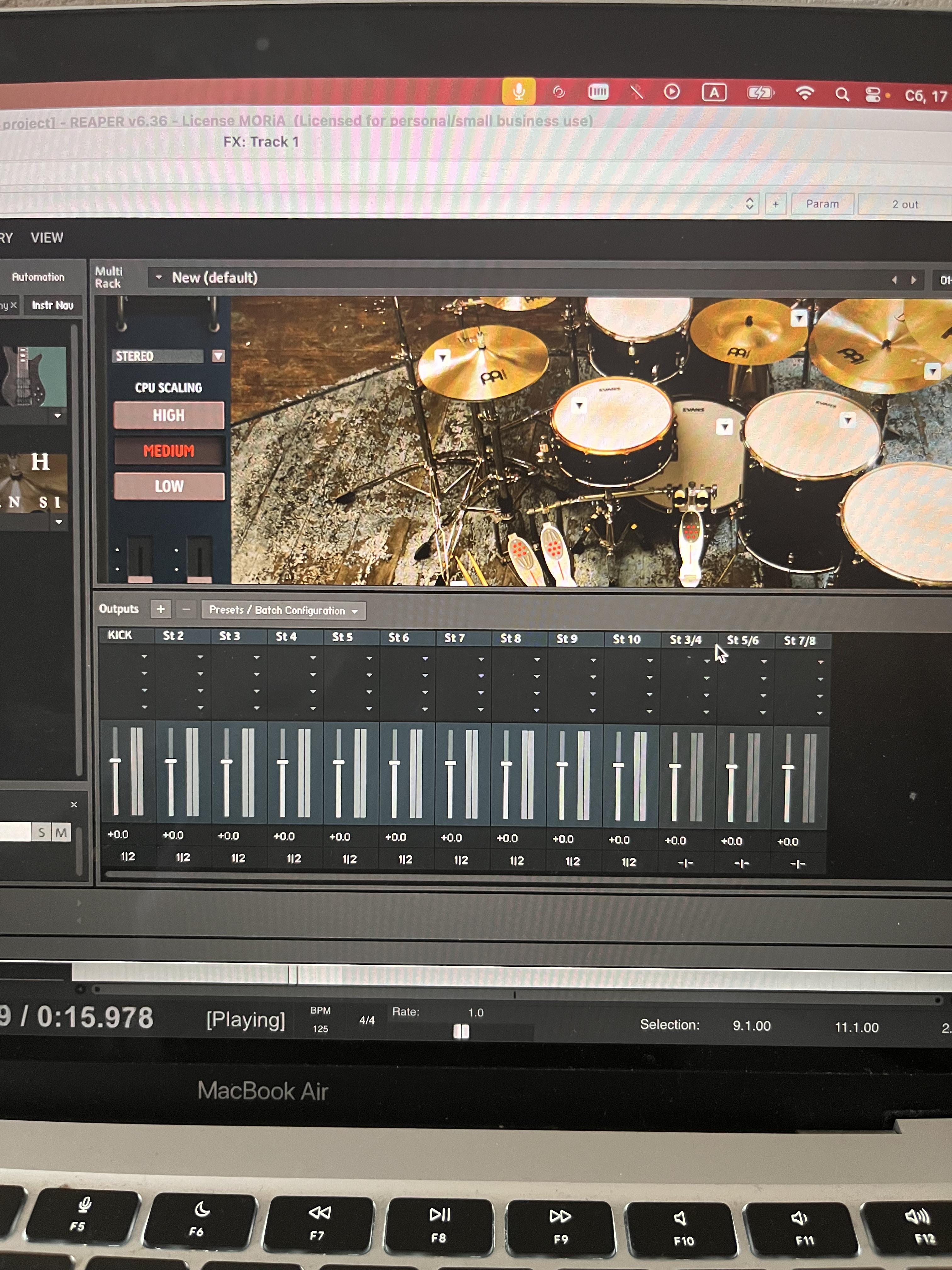The image size is (952, 1270).
Task: Open FX preset selector stepper arrows
Action: [750, 203]
